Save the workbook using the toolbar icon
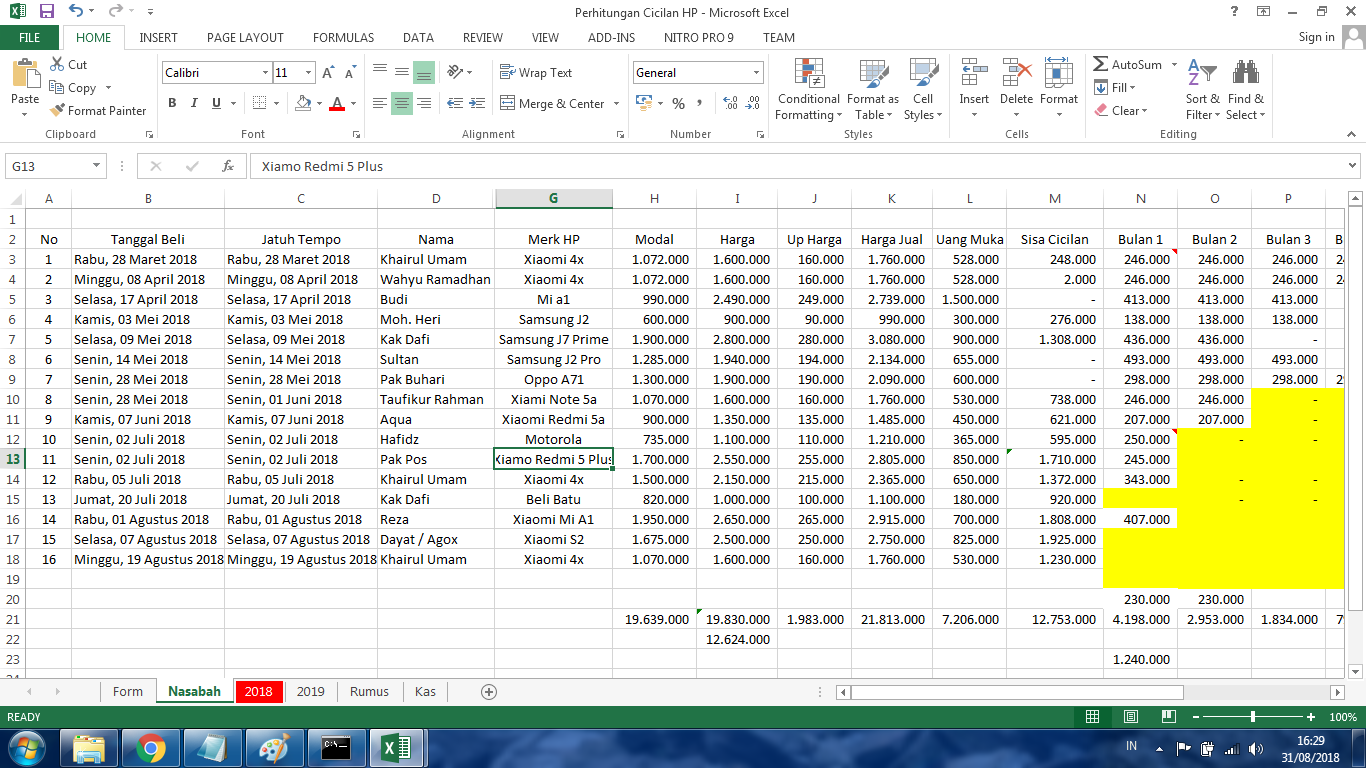 tap(46, 12)
